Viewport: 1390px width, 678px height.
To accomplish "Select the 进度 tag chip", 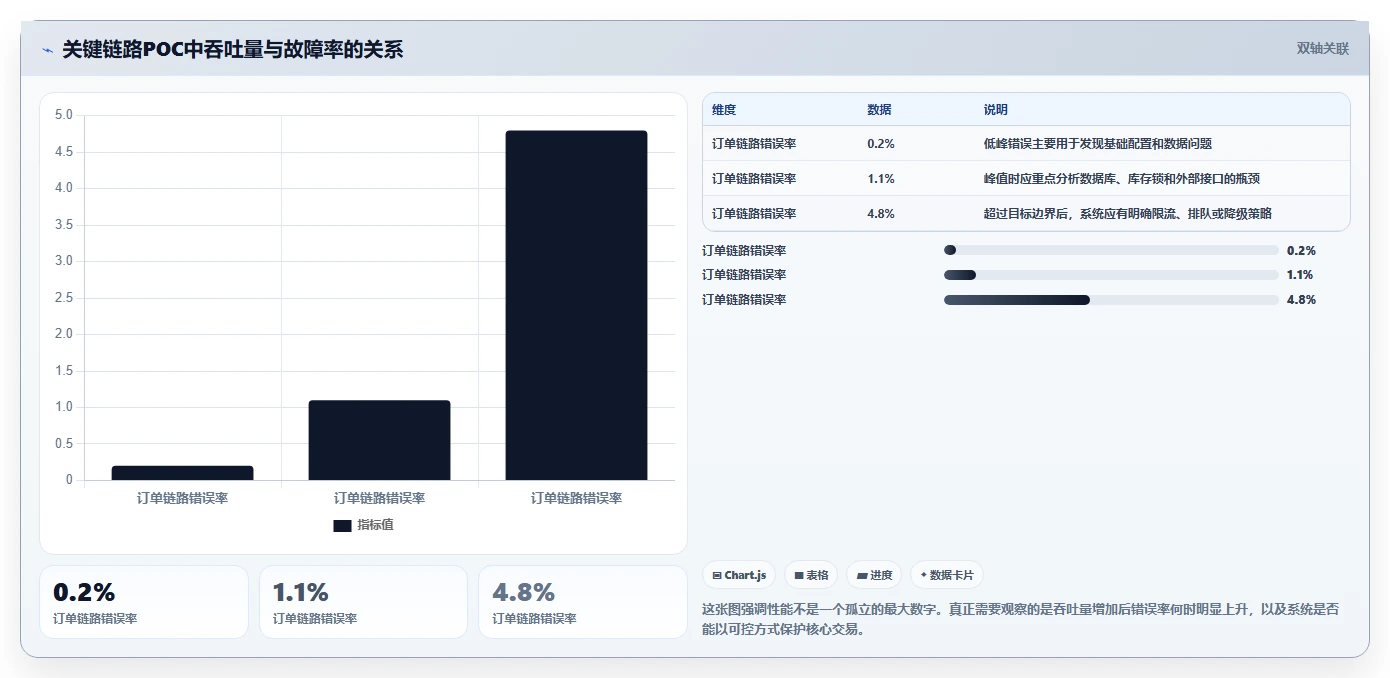I will tap(874, 575).
